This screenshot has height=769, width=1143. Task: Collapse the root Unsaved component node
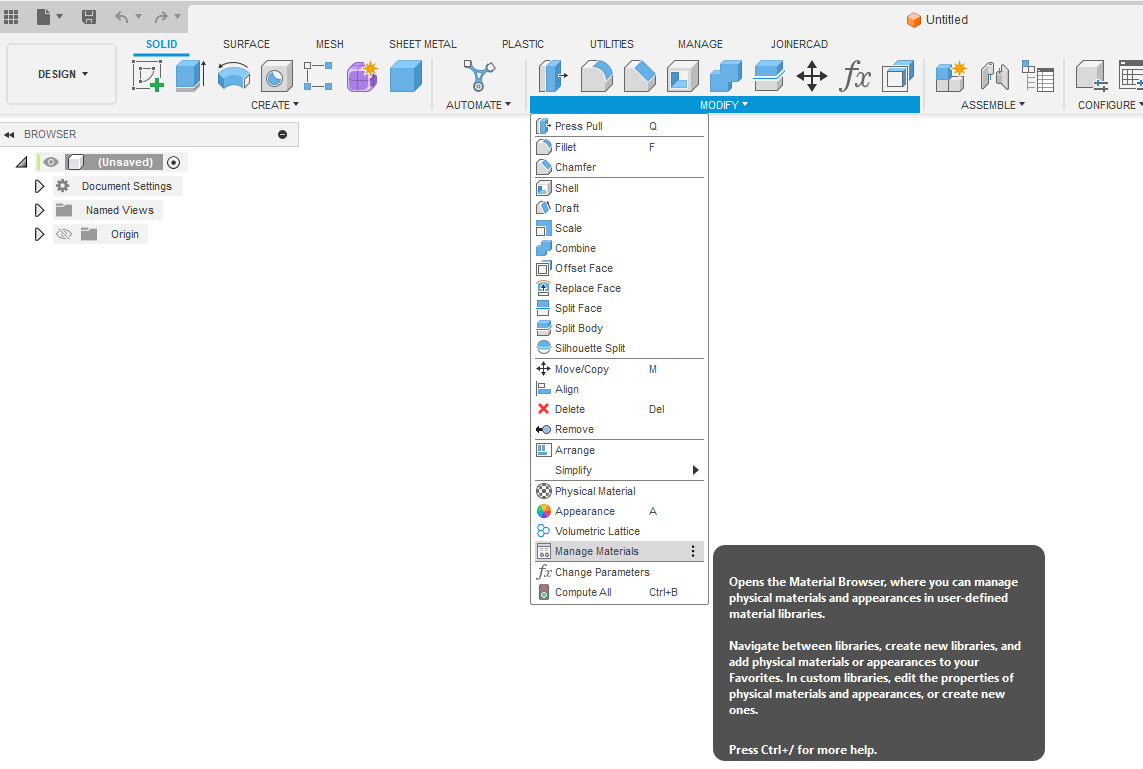click(x=22, y=163)
